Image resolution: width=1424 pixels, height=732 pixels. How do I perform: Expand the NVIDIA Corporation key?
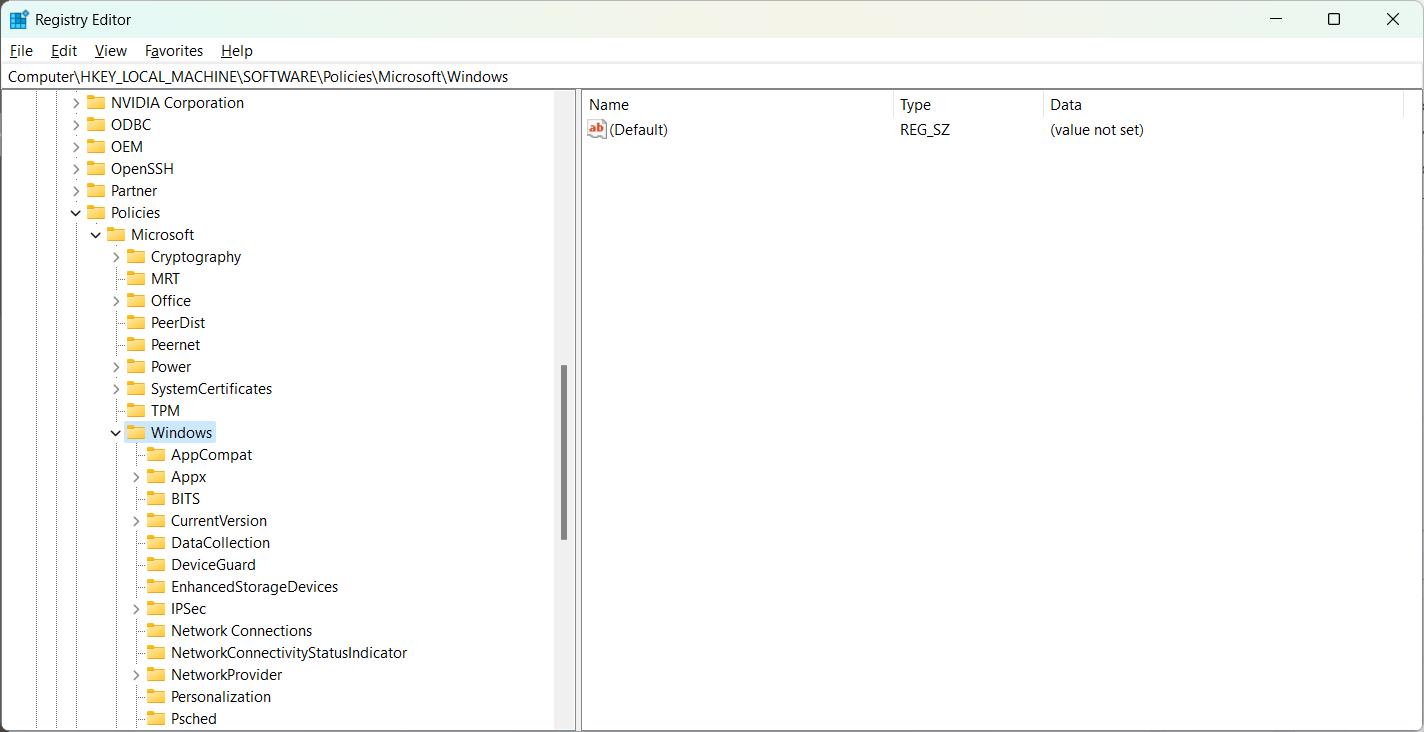(x=76, y=103)
